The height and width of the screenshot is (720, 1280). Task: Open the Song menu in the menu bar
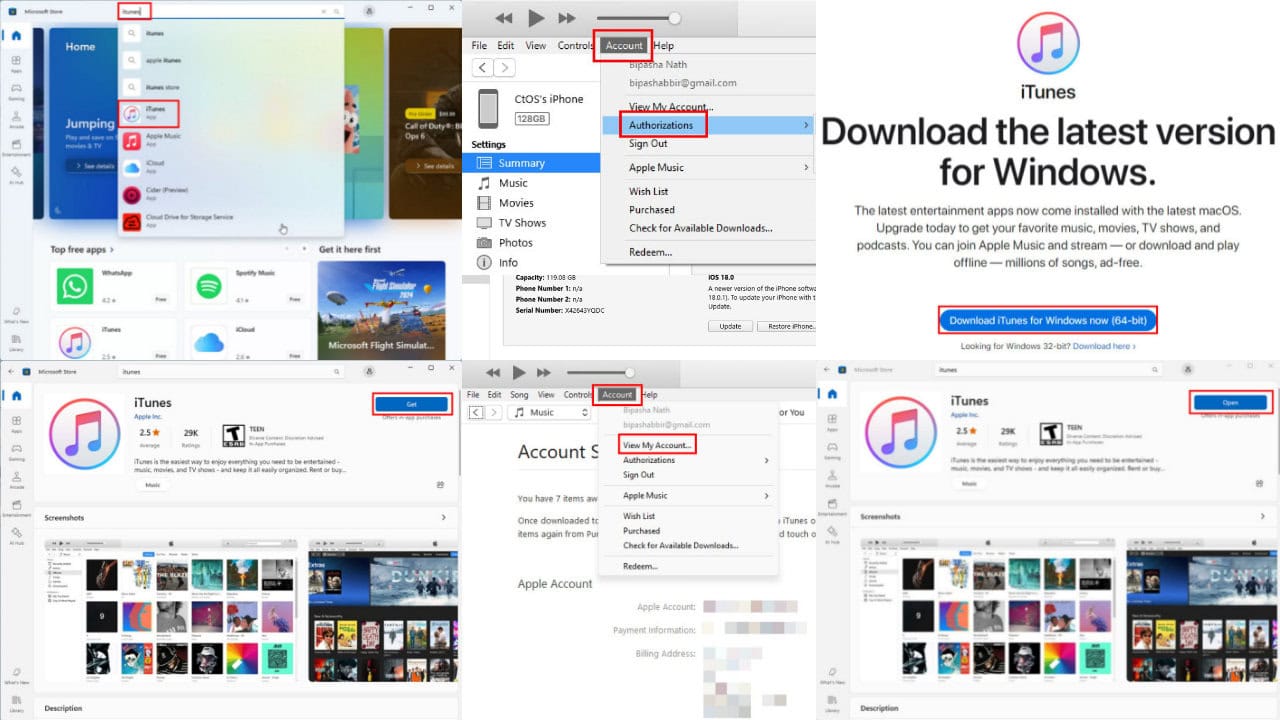coord(519,395)
